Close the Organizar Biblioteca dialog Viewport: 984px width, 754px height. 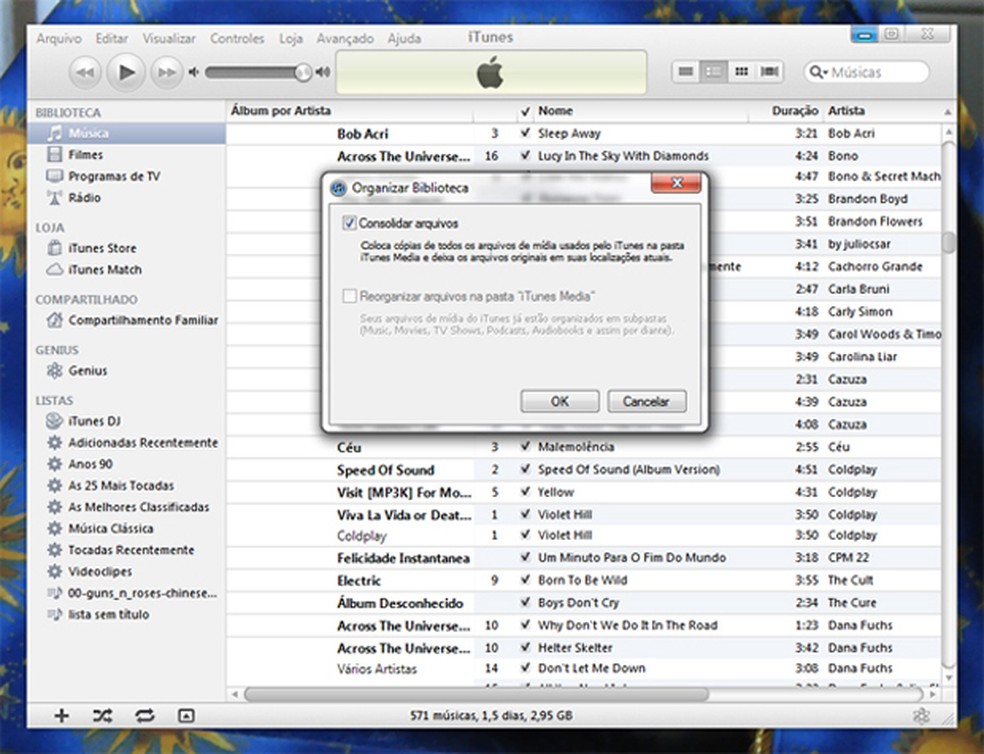point(676,183)
